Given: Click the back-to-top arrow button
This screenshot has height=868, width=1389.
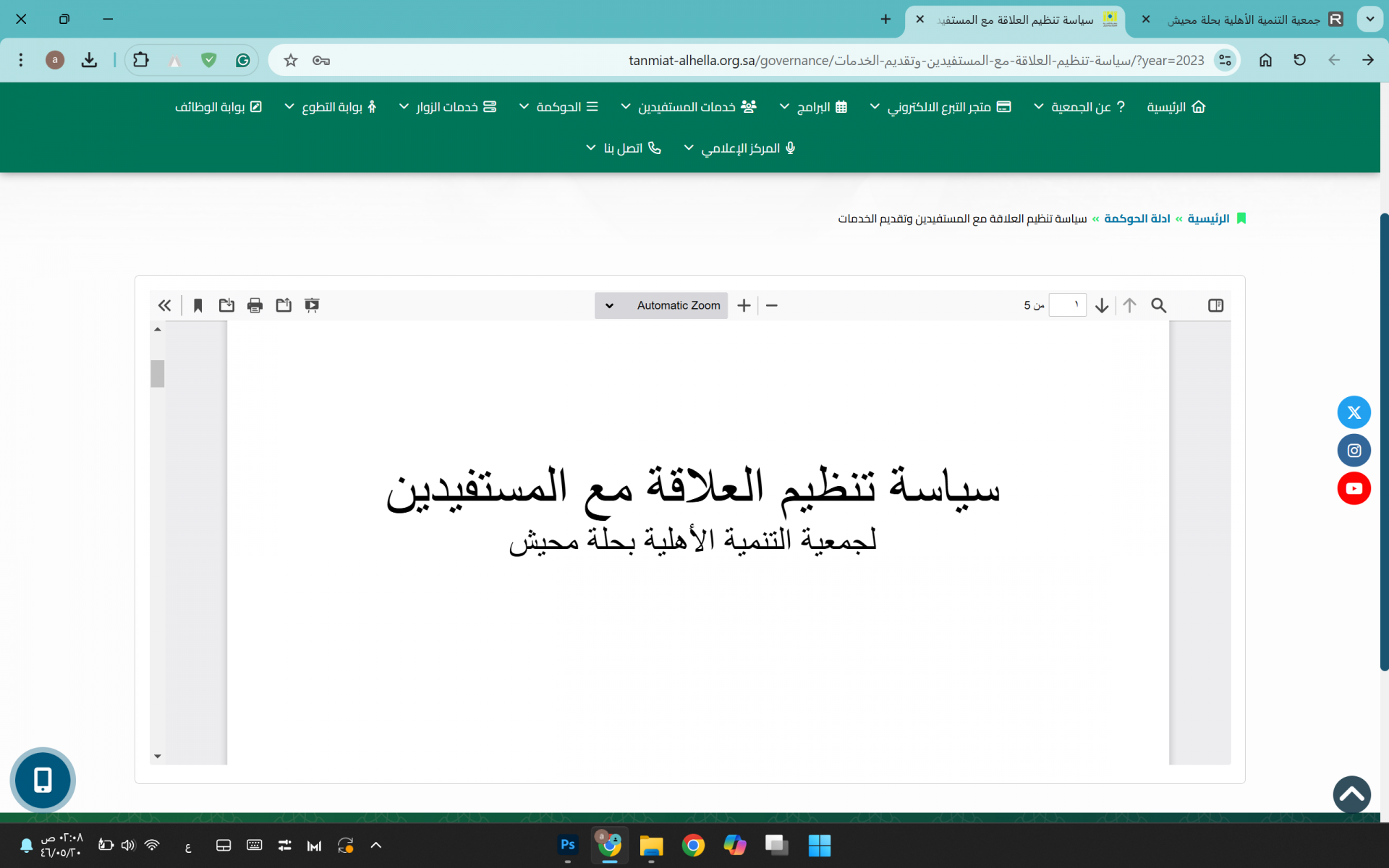Looking at the screenshot, I should click(x=1351, y=794).
